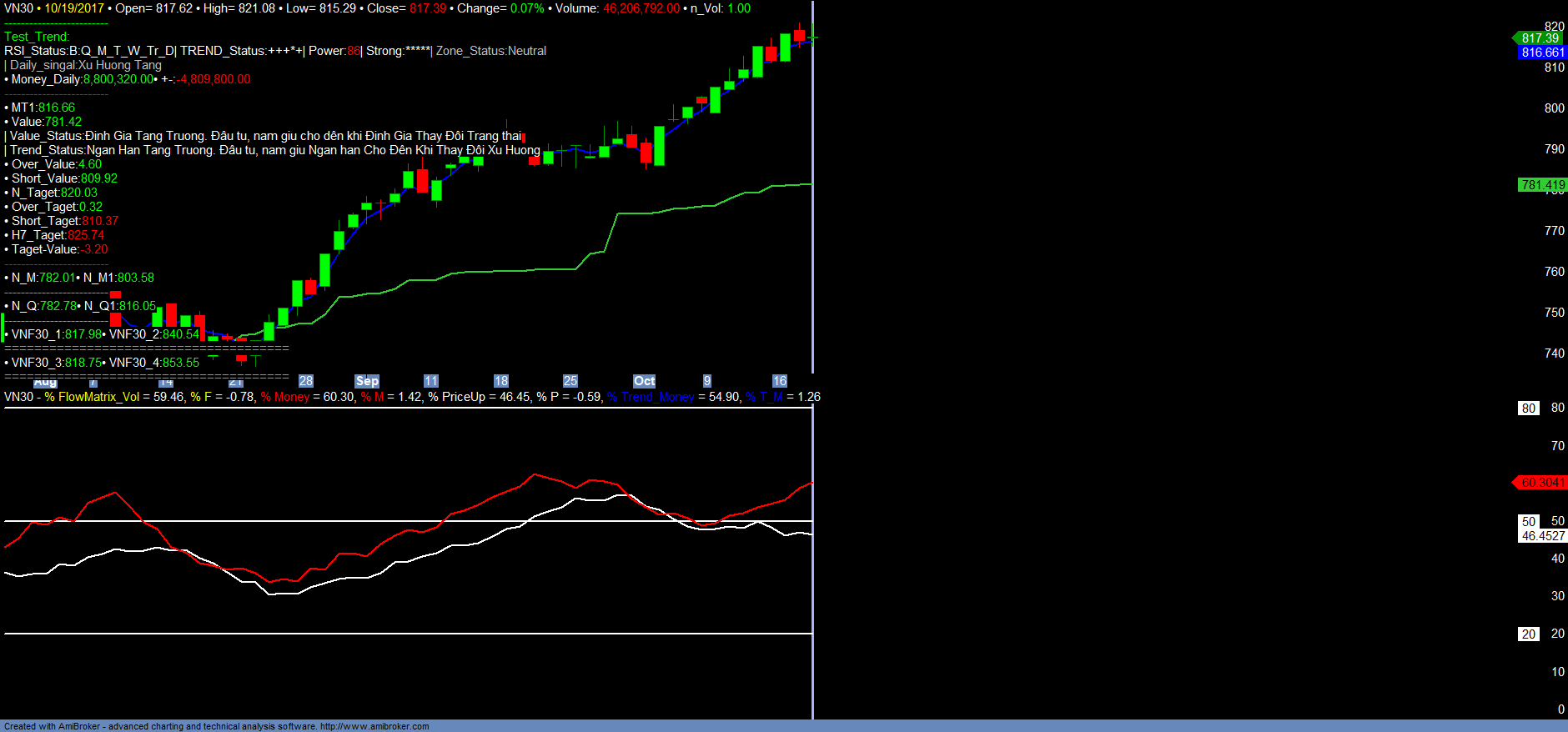Click the Oct date axis label
This screenshot has width=1568, height=732.
click(x=644, y=381)
